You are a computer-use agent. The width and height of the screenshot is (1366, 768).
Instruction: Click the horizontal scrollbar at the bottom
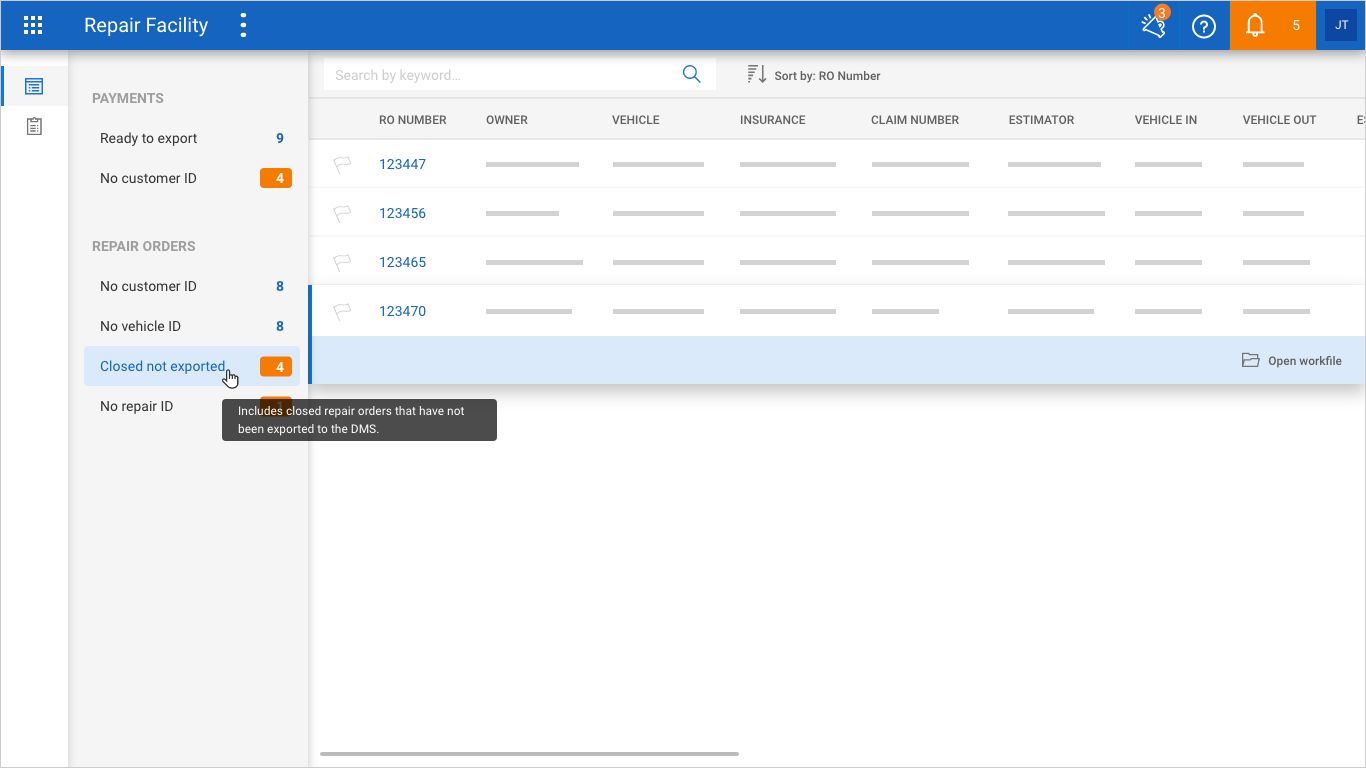(x=529, y=753)
